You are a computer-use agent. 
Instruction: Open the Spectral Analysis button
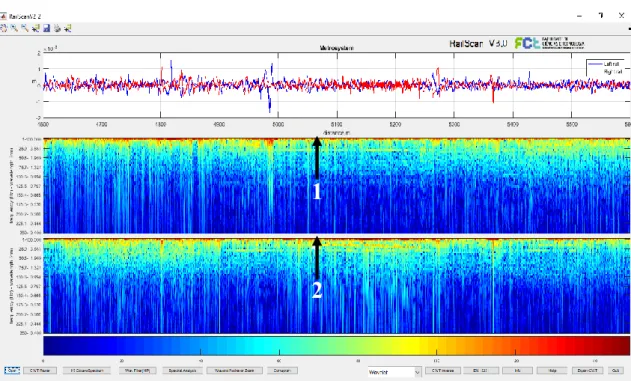click(182, 371)
